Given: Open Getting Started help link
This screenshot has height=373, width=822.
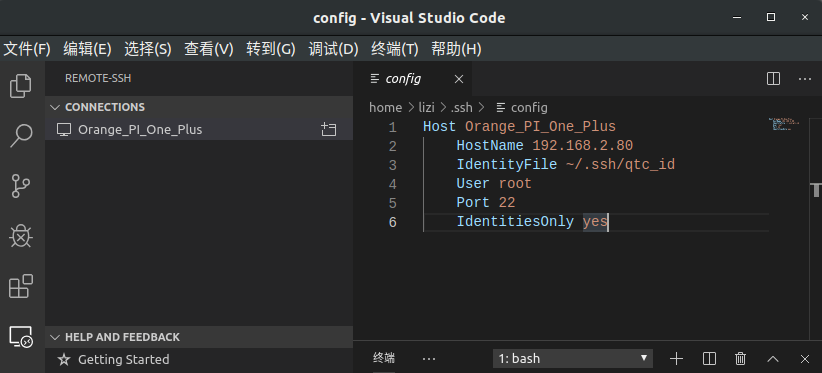Looking at the screenshot, I should pyautogui.click(x=124, y=359).
